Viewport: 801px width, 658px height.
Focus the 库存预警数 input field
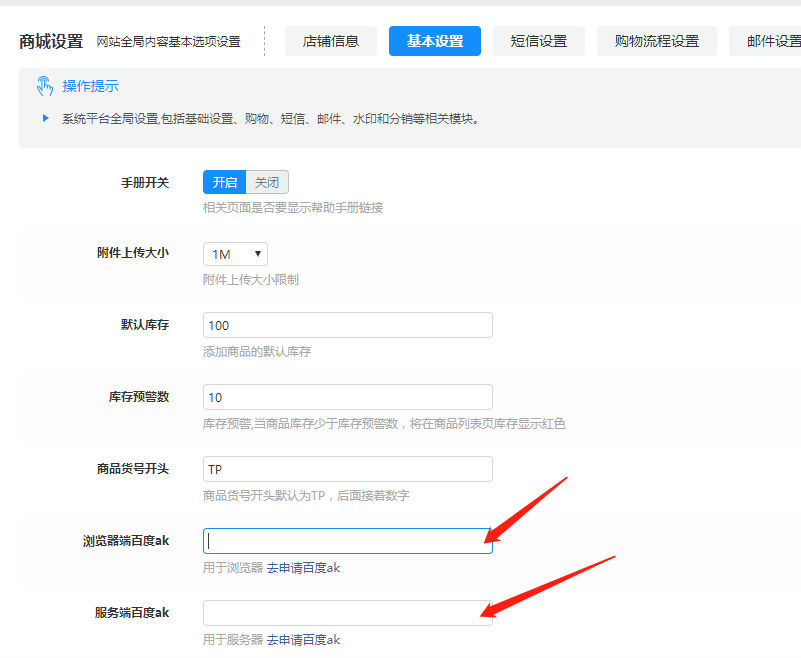click(347, 397)
